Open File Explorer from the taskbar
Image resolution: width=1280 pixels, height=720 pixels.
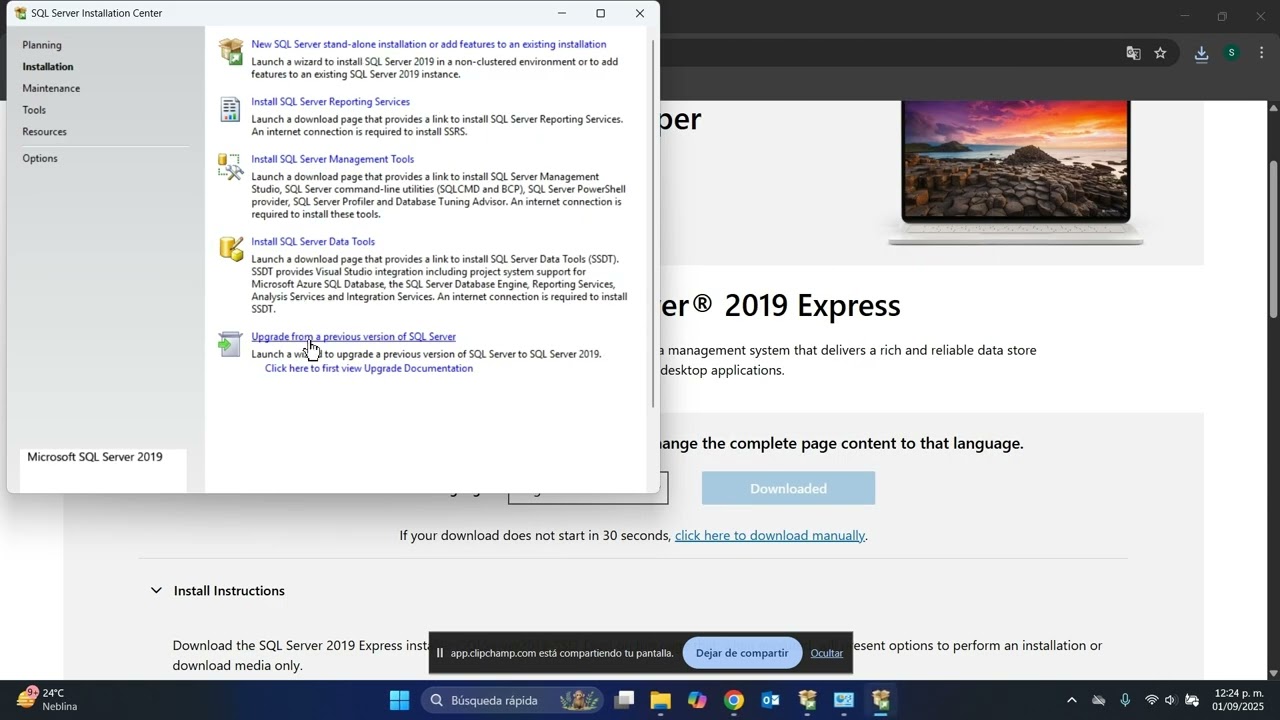click(660, 700)
